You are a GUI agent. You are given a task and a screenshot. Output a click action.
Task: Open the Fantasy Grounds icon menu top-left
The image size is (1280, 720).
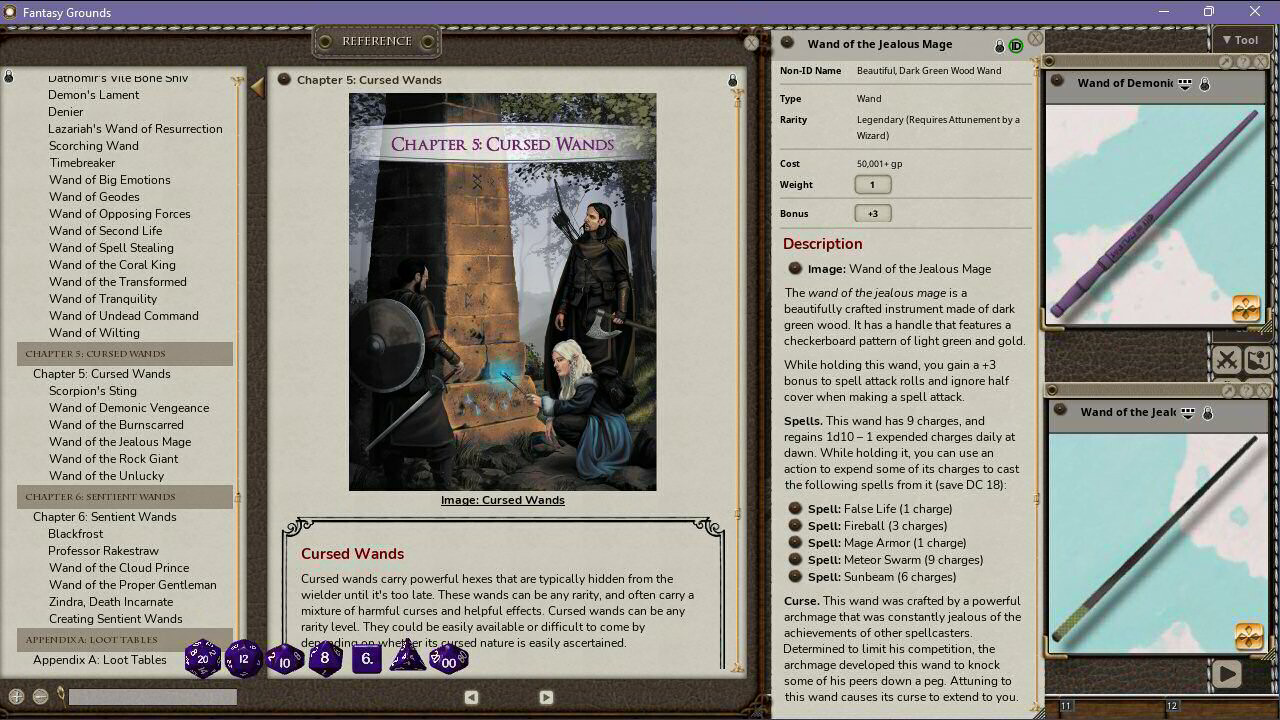[9, 12]
